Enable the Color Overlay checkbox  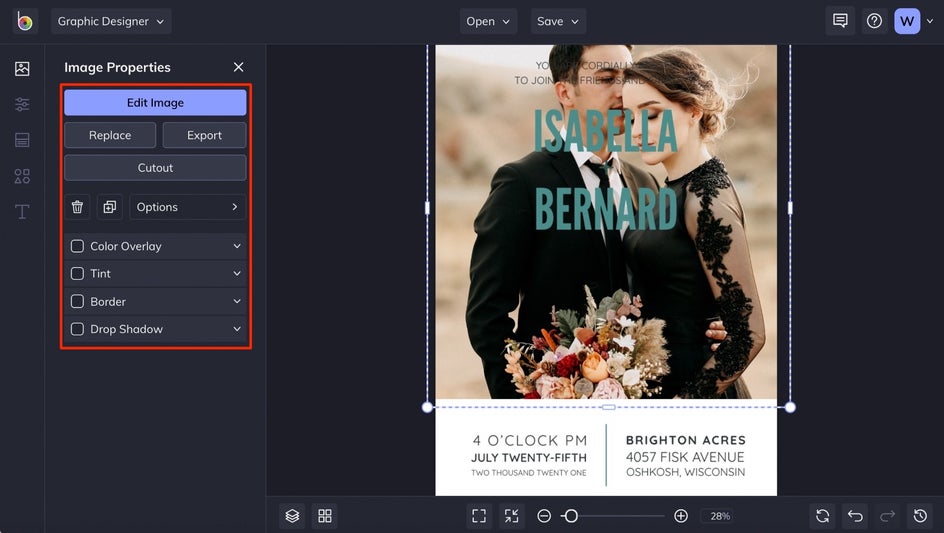(77, 246)
